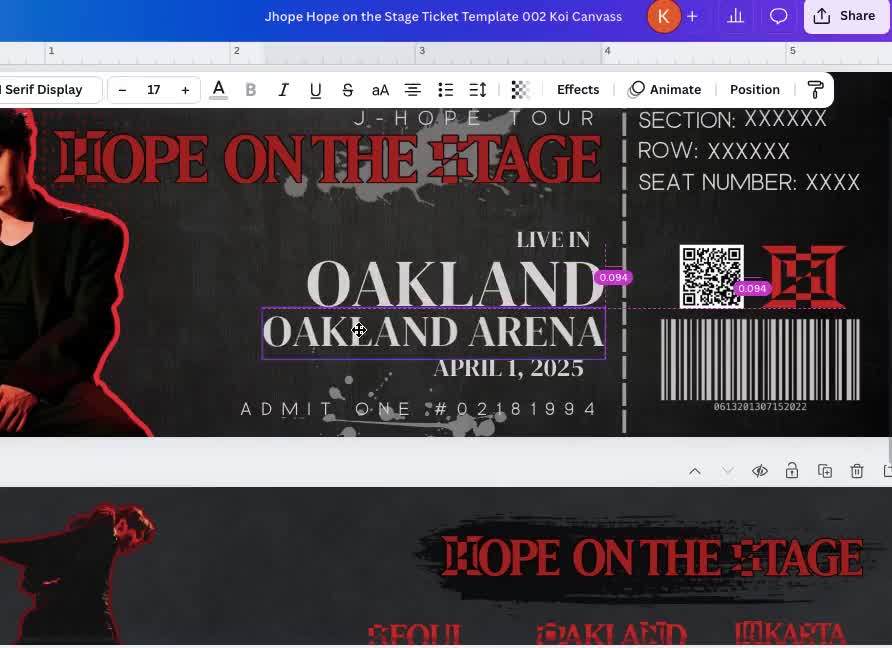Screen dimensions: 892x648
Task: Select the ROW: XXXXXX text
Action: [713, 151]
